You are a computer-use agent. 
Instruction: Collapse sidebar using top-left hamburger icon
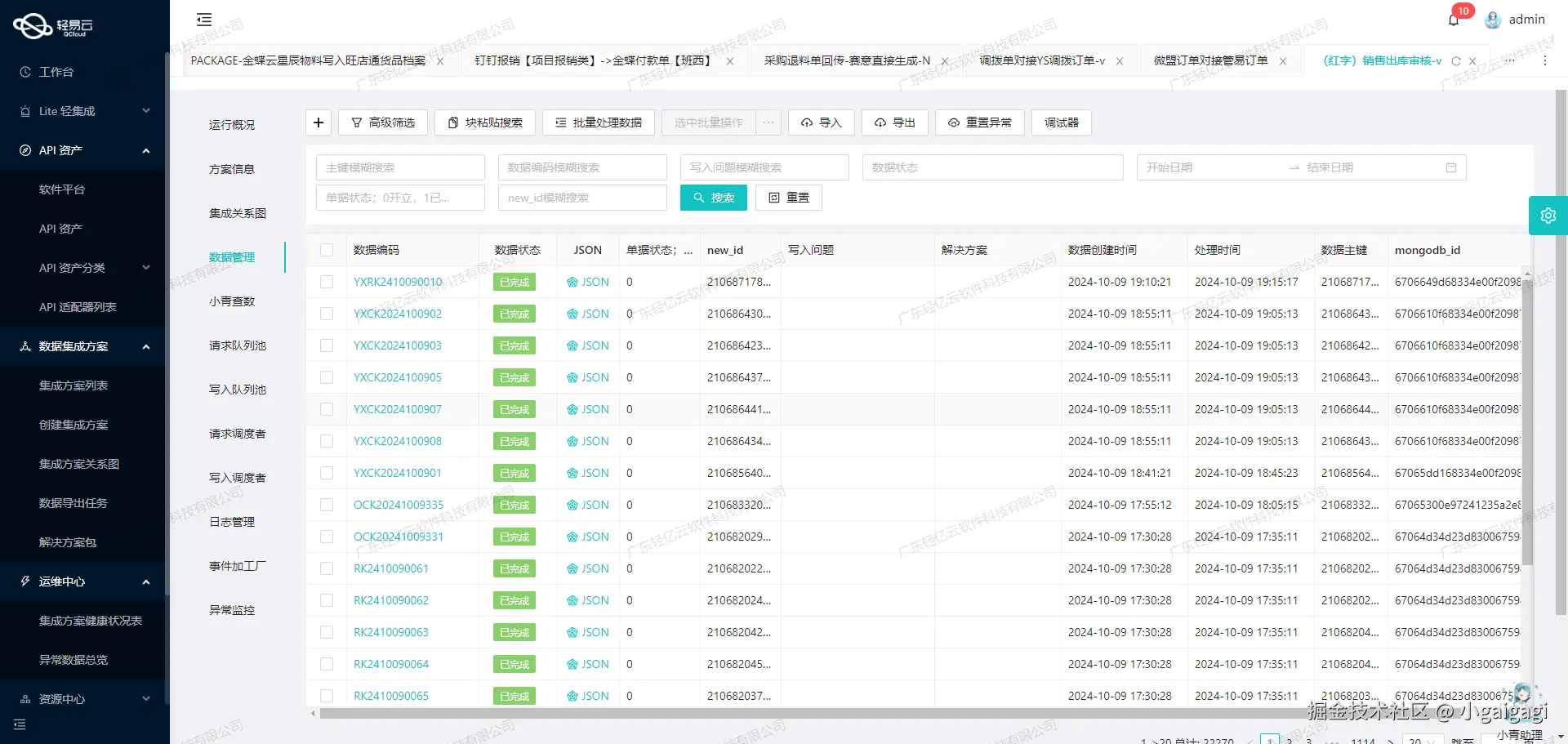[x=203, y=19]
